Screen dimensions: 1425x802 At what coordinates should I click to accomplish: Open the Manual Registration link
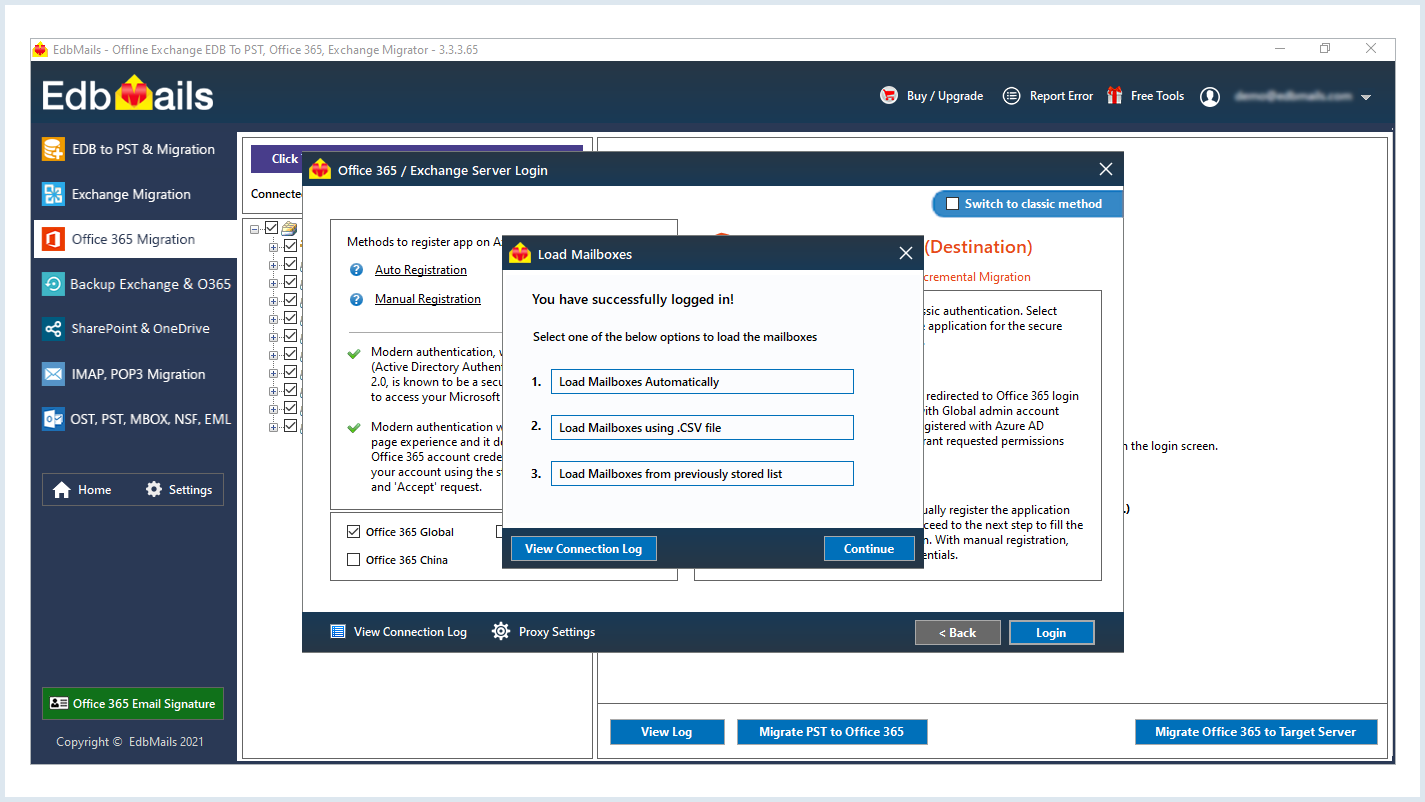pyautogui.click(x=428, y=299)
